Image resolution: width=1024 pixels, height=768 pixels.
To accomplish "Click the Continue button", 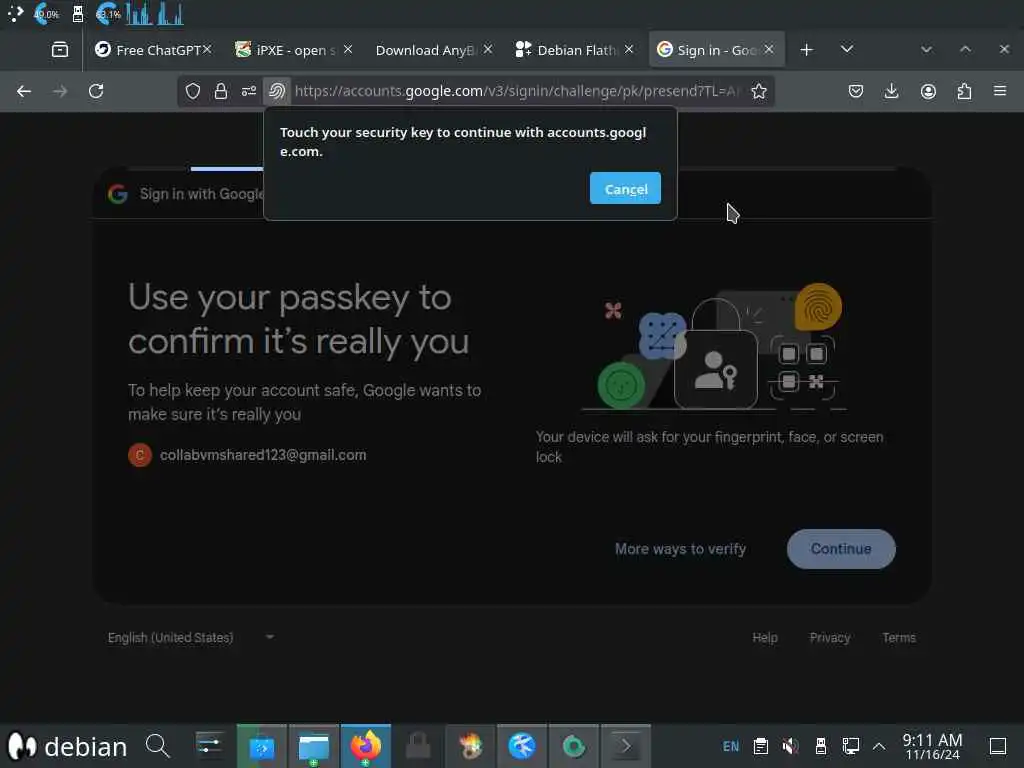I will click(841, 549).
